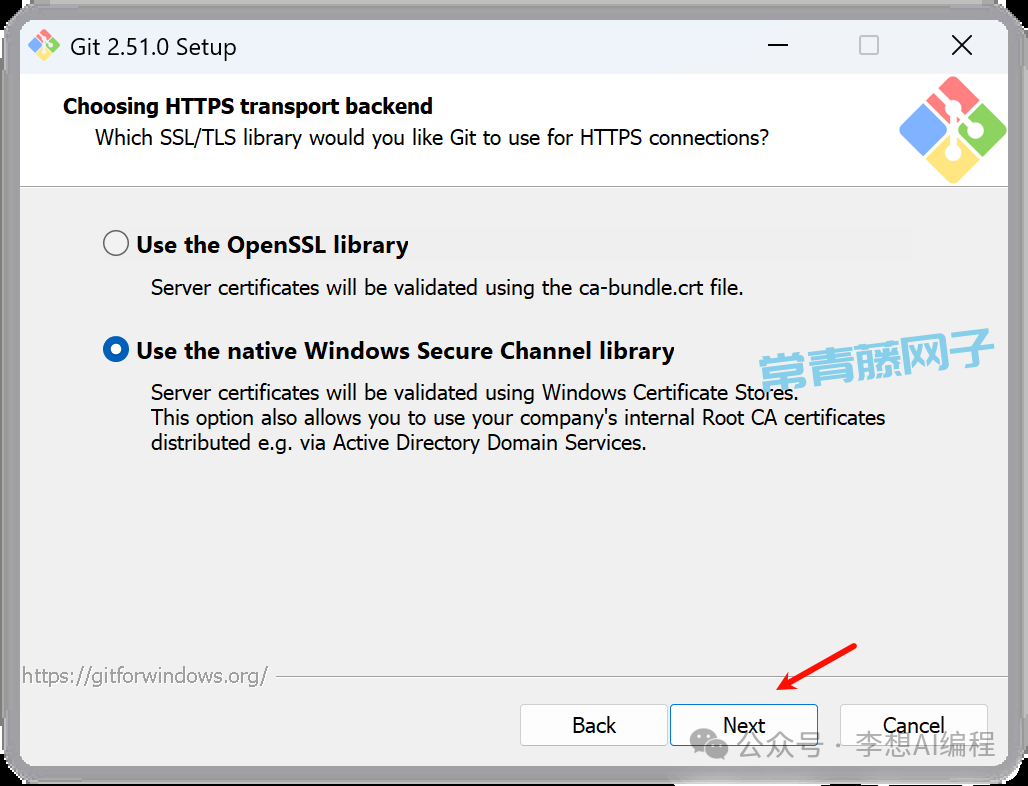Click the blue Chinese watermark text
Screen dimensions: 1028x786
coord(876,358)
